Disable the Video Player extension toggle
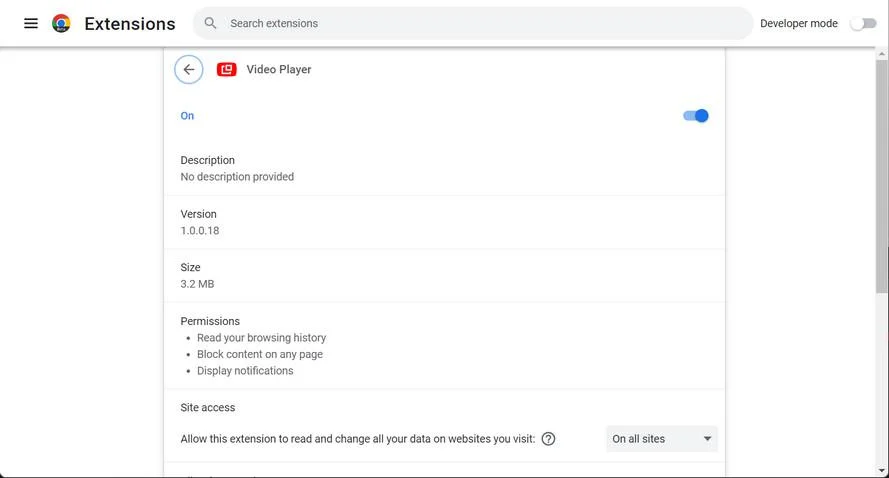This screenshot has height=478, width=889. 696,116
